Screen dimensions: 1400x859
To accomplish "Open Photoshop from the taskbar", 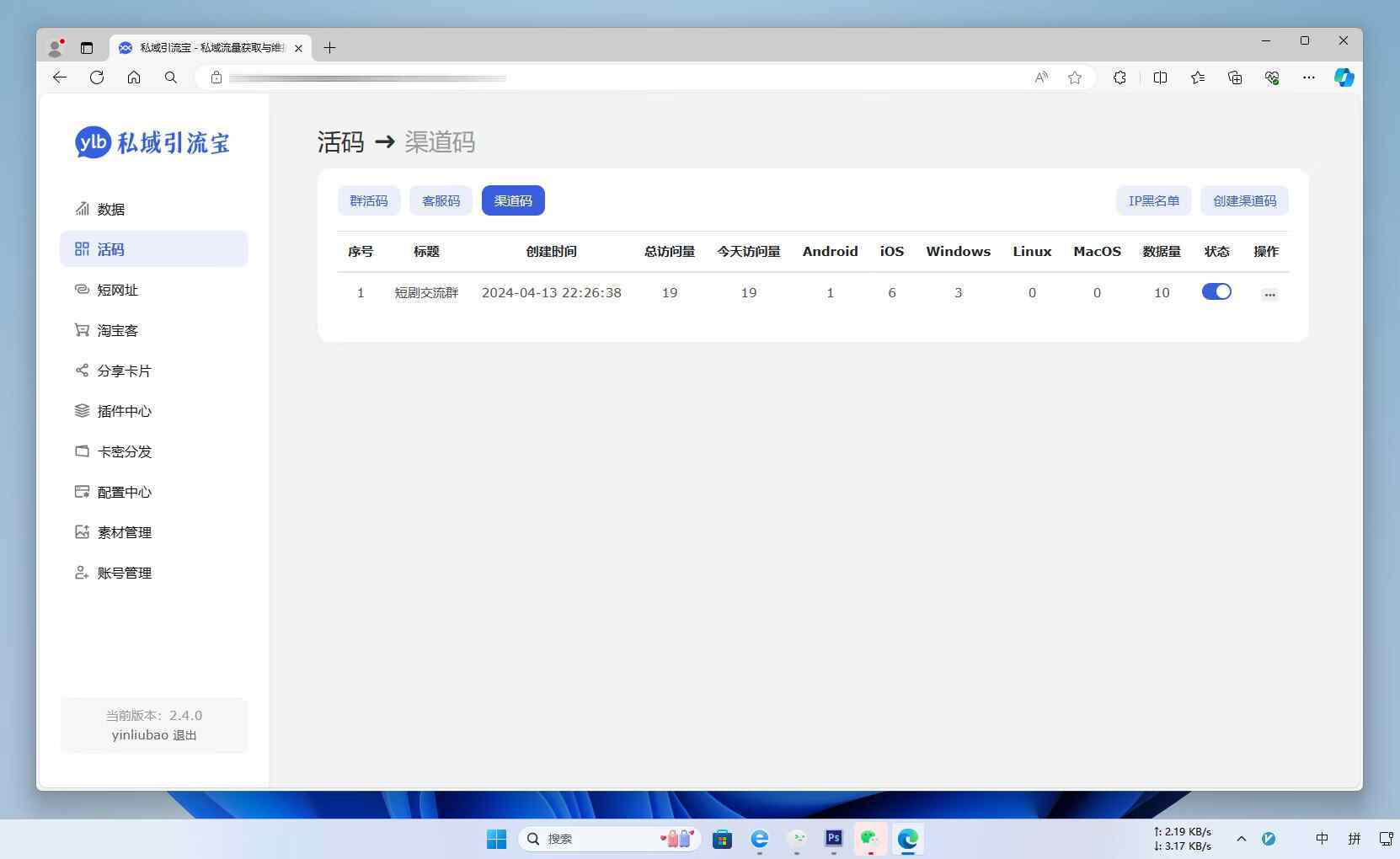I will pyautogui.click(x=833, y=839).
